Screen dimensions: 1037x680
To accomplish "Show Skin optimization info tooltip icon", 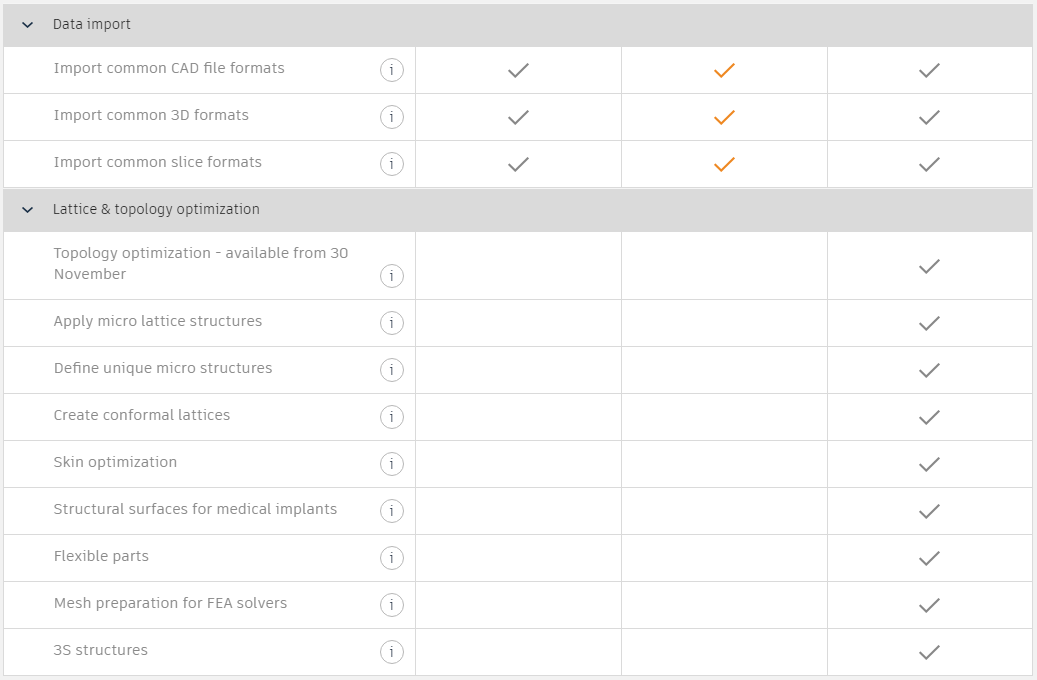I will [x=392, y=464].
